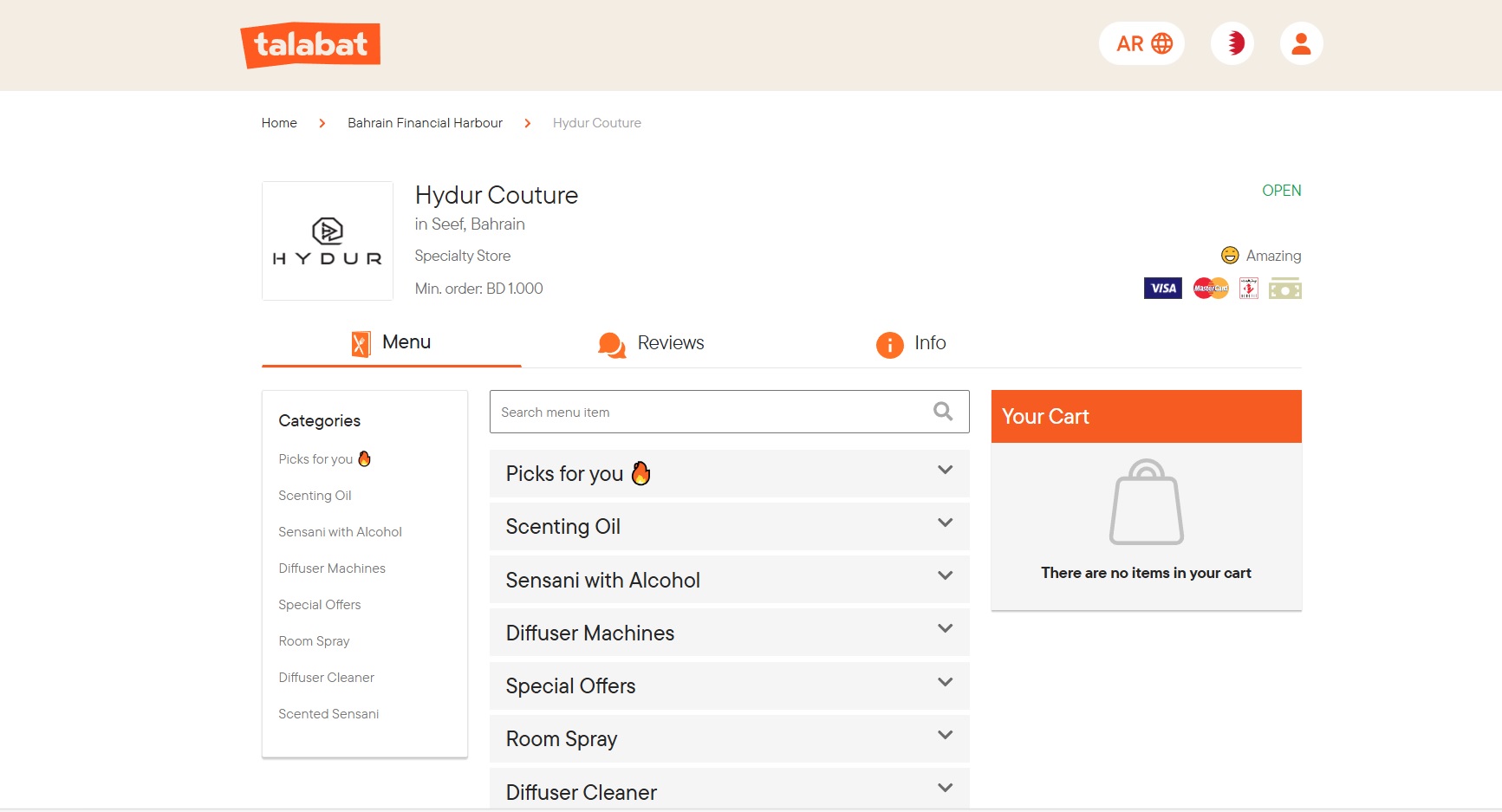Screen dimensions: 1502x812
Task: Select Diffuser Machines in Categories
Action: point(332,568)
